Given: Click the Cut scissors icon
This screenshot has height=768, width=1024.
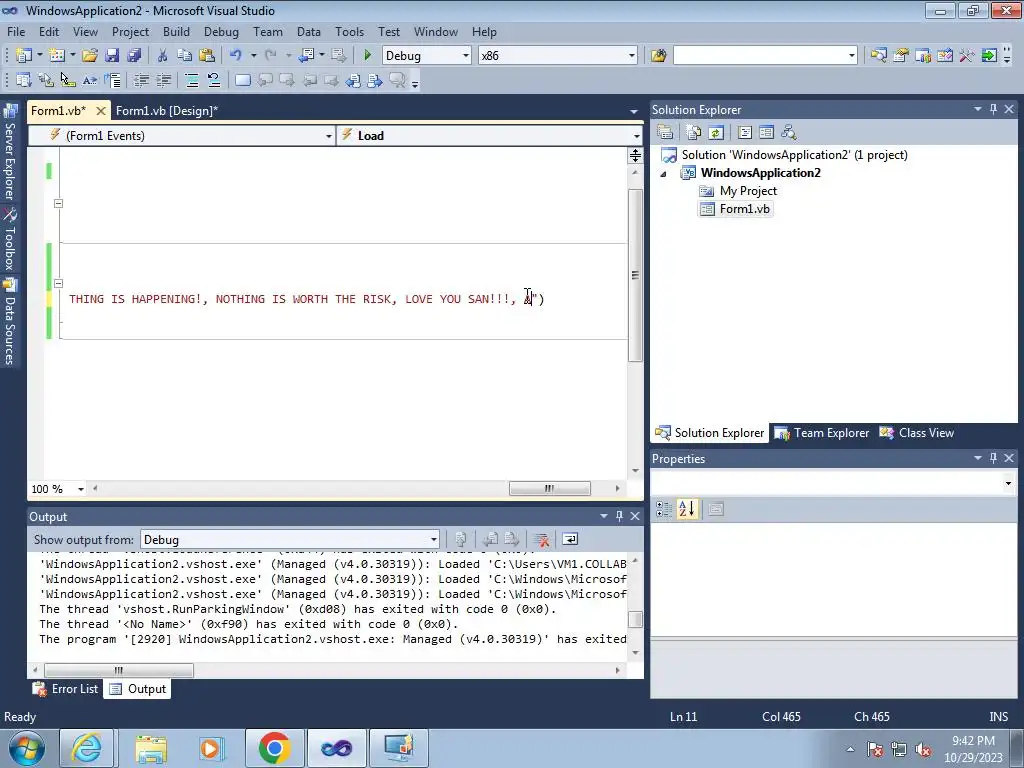Looking at the screenshot, I should tap(162, 56).
